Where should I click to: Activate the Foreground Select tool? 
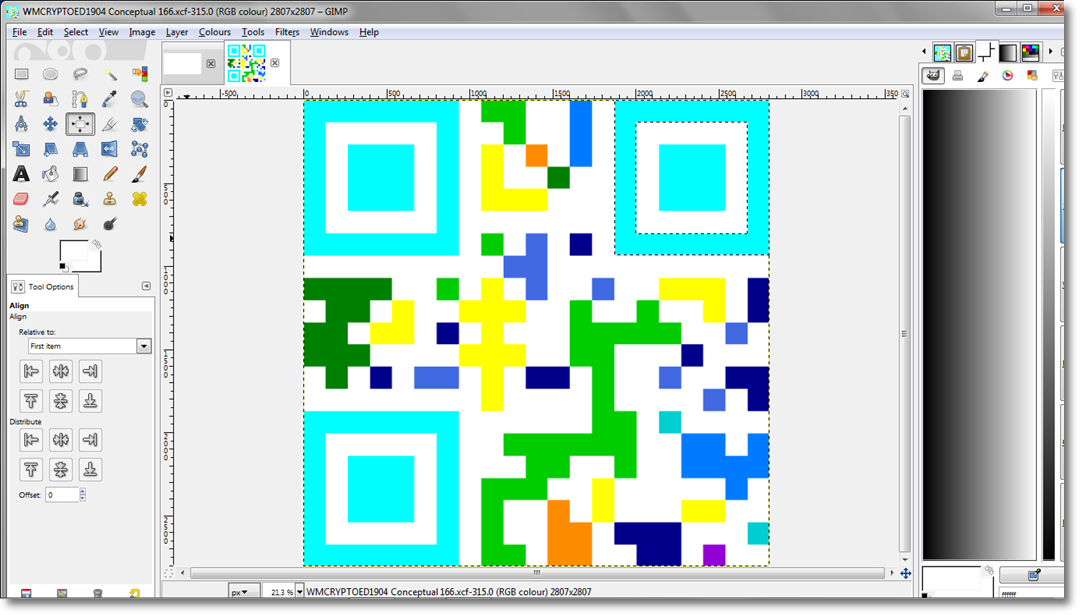(x=50, y=99)
